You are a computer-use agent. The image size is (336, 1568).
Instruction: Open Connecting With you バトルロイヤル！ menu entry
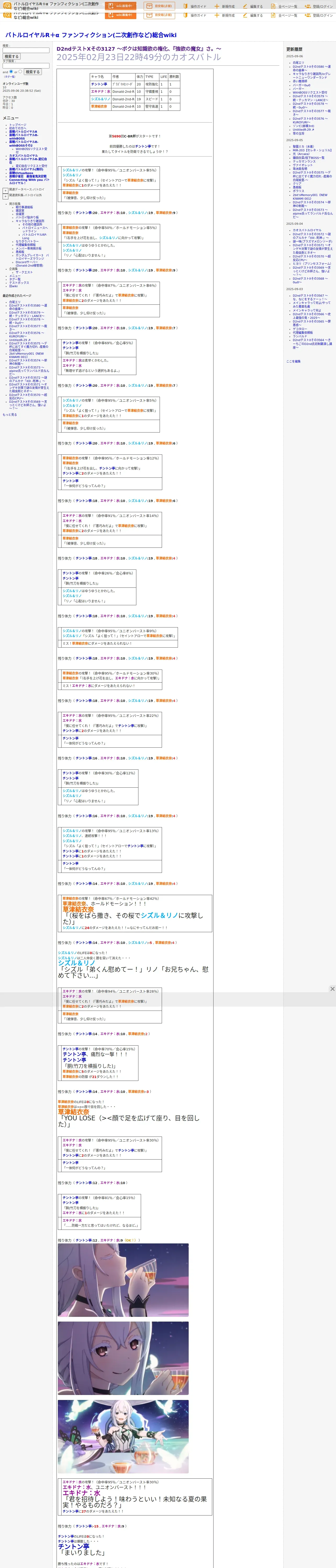[x=29, y=181]
